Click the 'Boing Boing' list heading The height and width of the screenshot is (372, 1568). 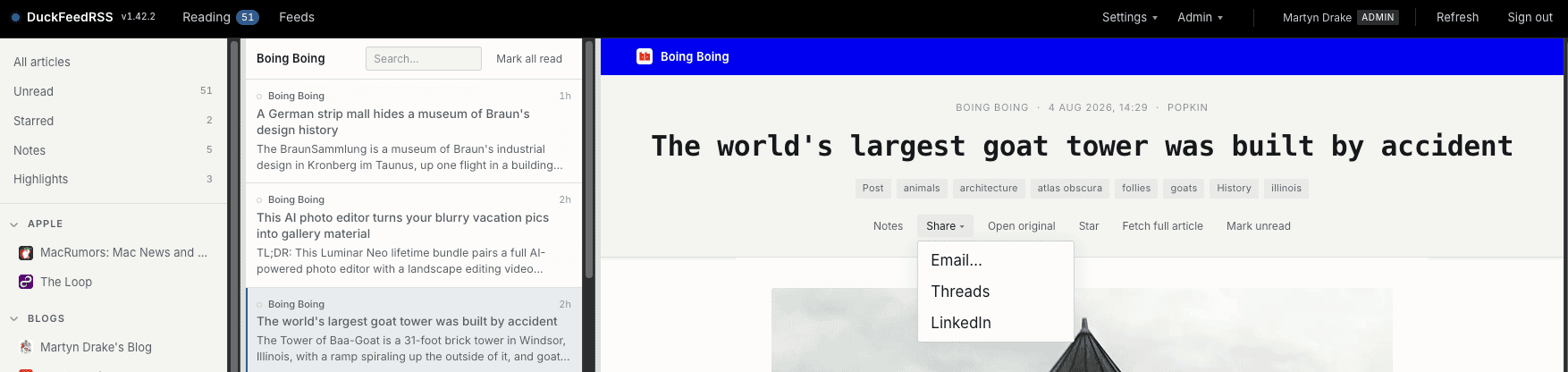coord(291,58)
